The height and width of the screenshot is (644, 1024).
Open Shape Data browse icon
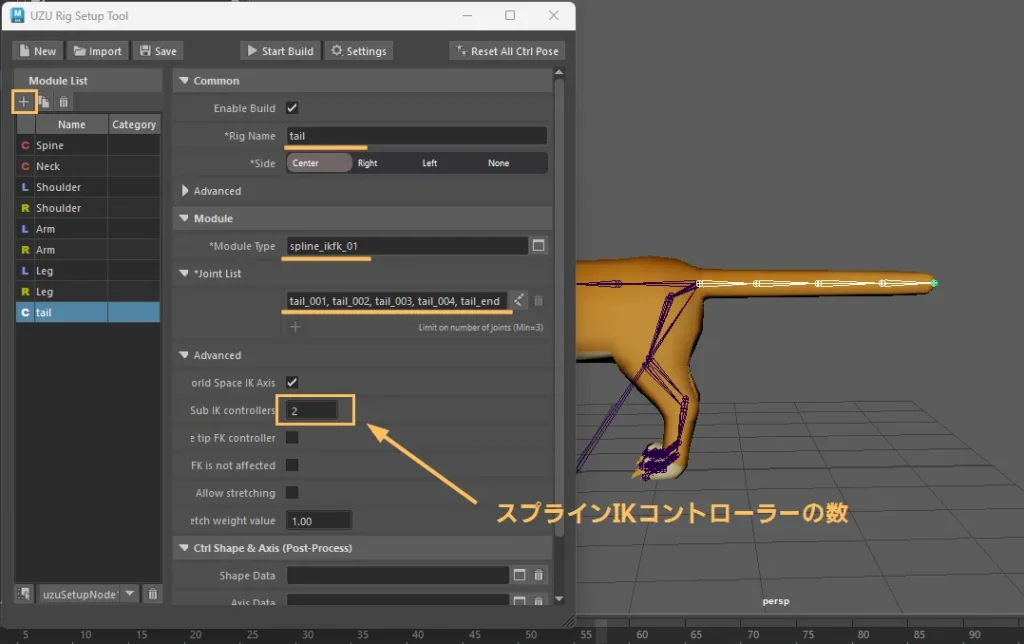[x=519, y=575]
